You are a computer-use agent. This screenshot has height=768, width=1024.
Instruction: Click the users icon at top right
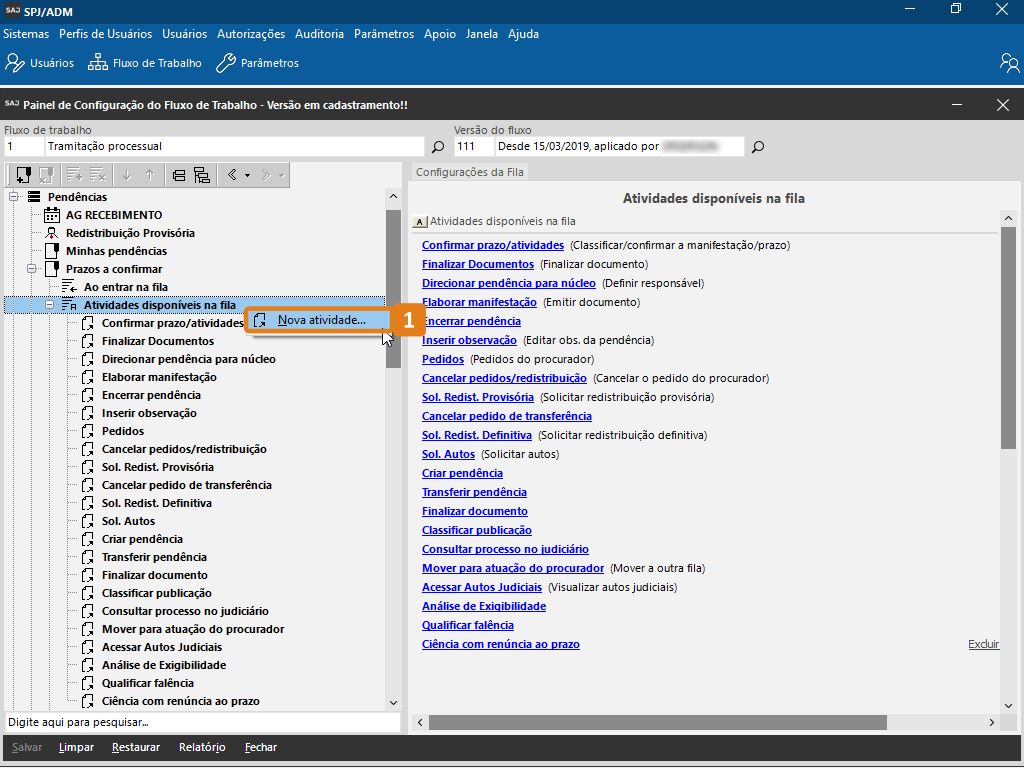tap(1010, 63)
